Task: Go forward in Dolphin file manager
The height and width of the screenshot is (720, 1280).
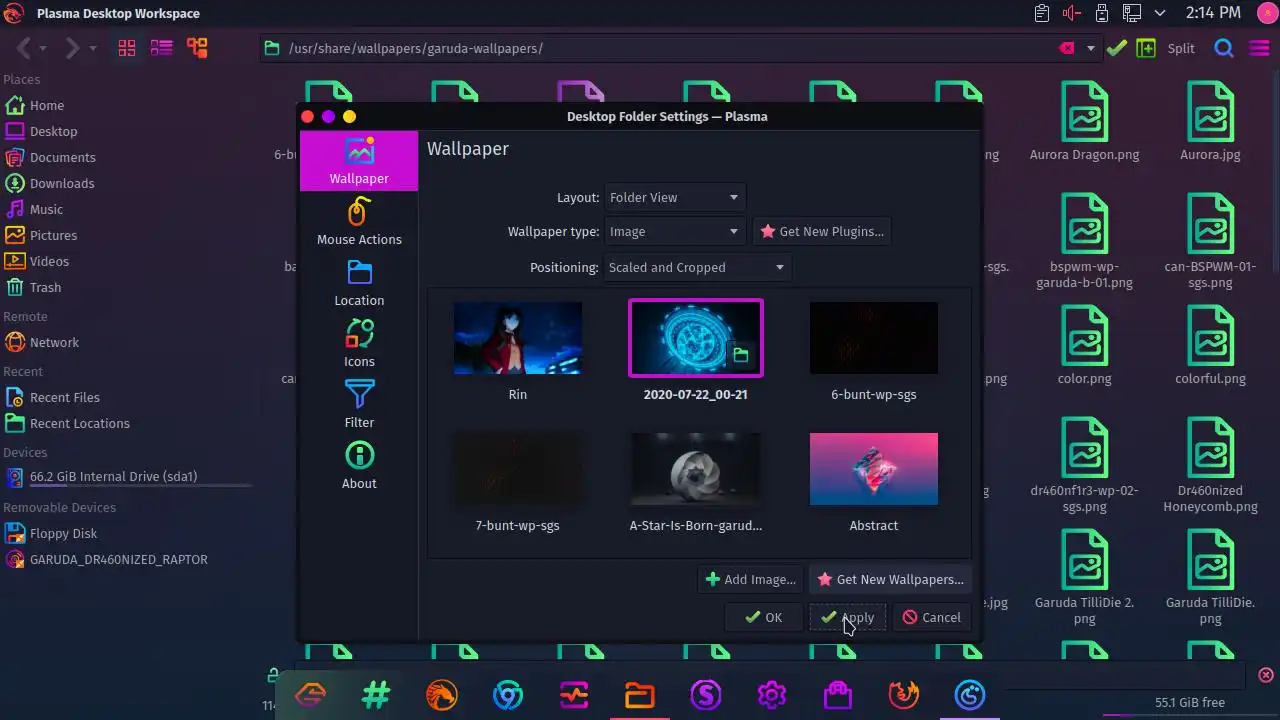Action: click(x=71, y=48)
